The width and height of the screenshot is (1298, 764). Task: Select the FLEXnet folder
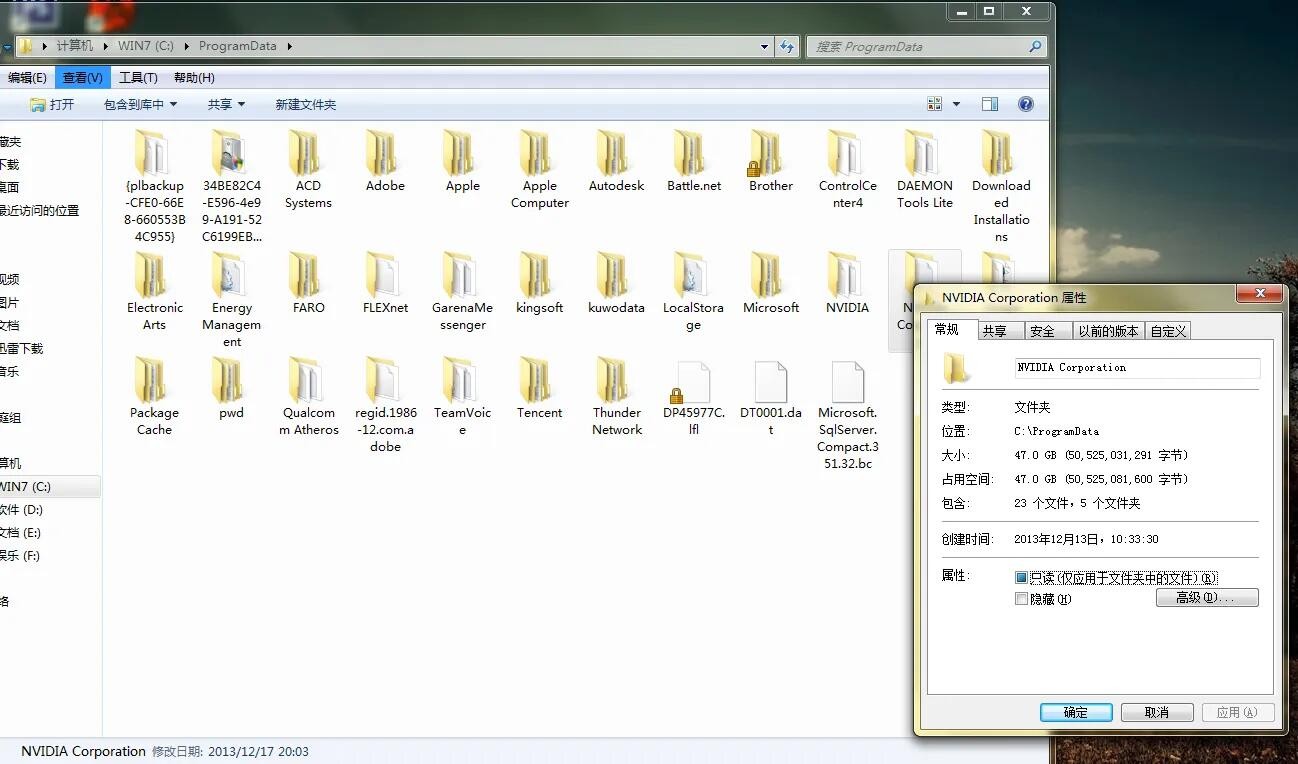[385, 282]
